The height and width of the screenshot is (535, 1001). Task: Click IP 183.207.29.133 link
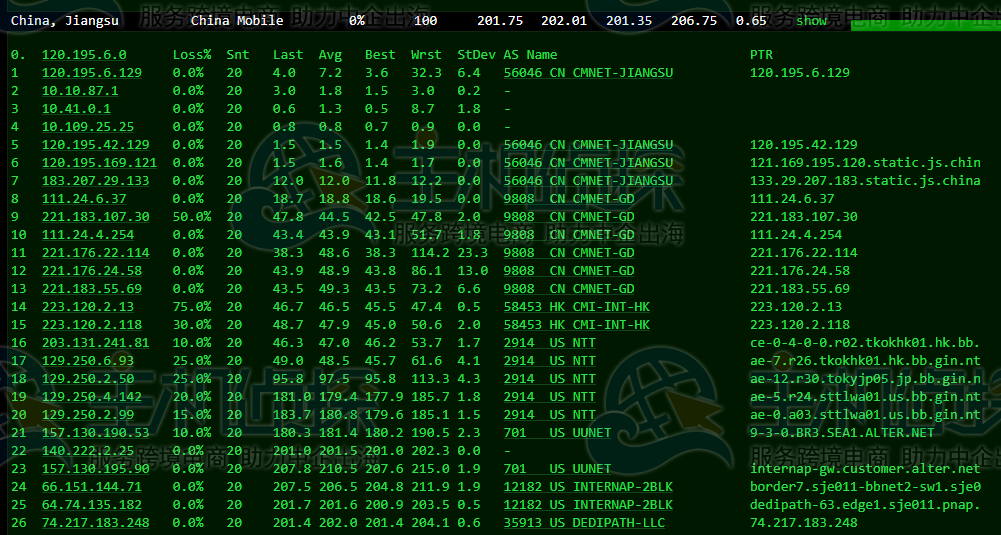click(96, 181)
